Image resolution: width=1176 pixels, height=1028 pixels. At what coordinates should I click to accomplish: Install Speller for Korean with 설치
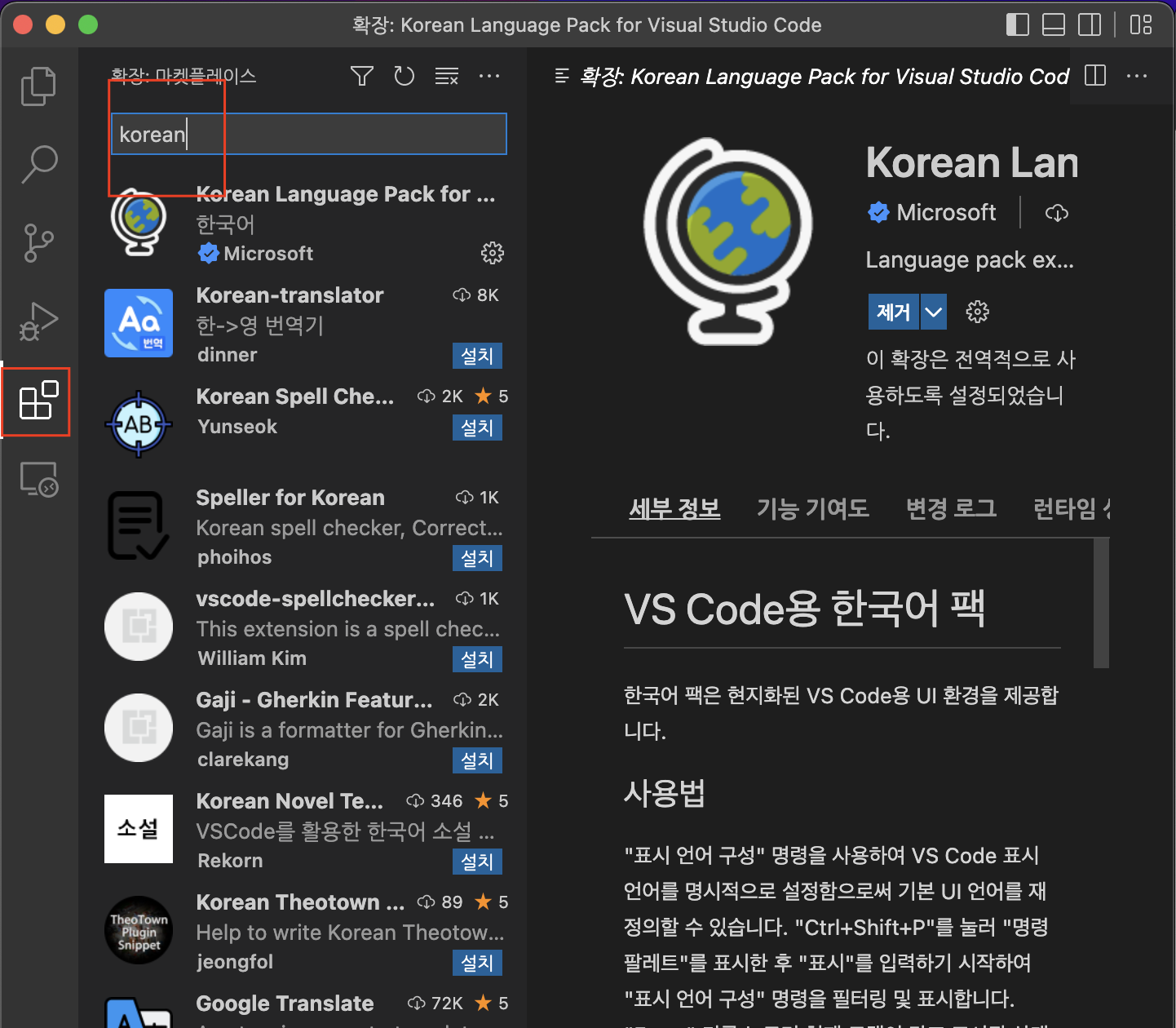click(477, 558)
